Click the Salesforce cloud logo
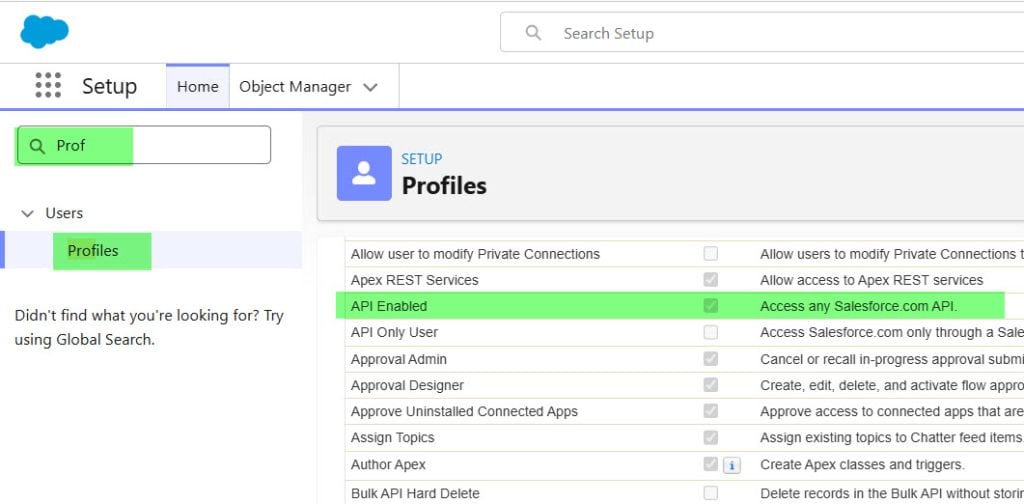This screenshot has height=504, width=1024. click(x=44, y=32)
